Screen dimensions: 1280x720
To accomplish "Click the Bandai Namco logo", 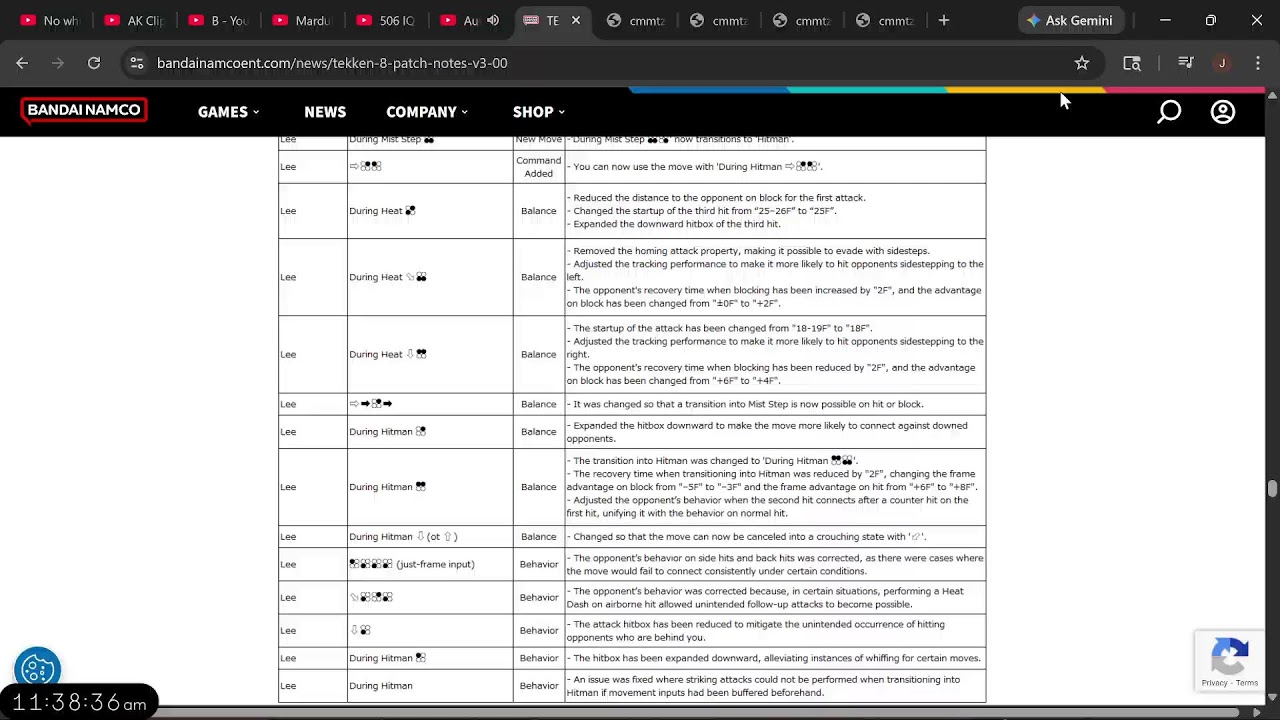I will tap(84, 110).
